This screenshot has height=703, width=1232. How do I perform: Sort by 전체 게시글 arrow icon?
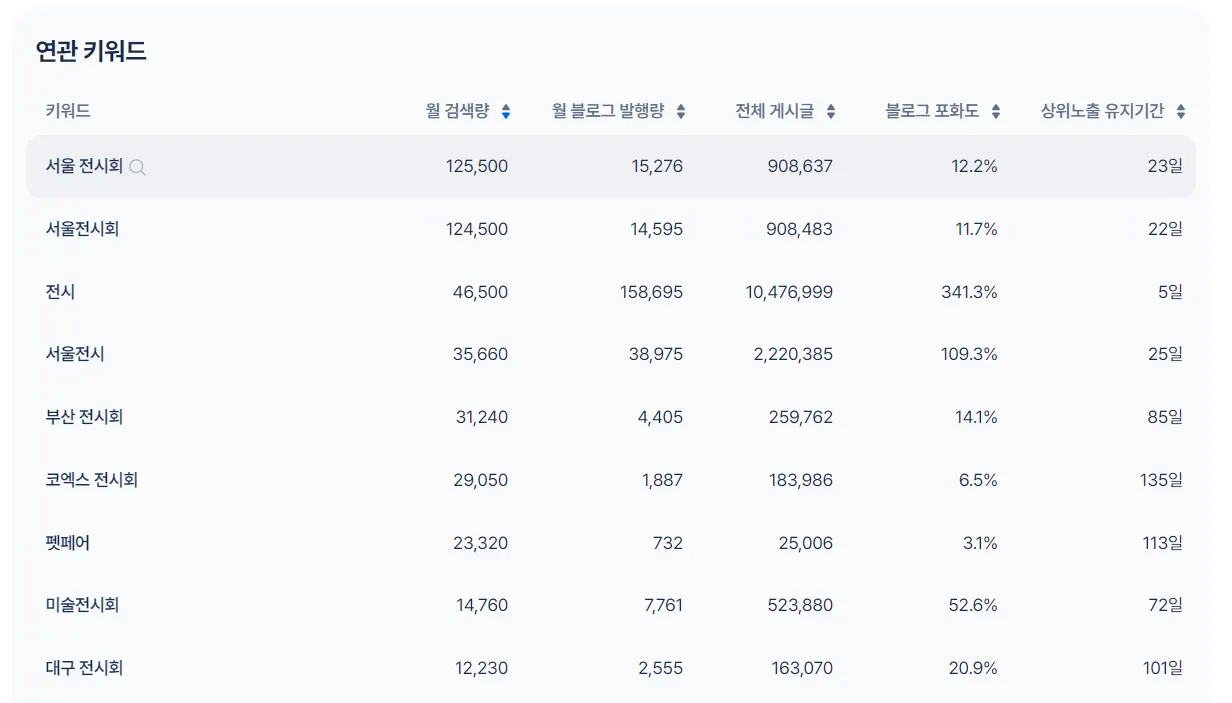coord(831,112)
